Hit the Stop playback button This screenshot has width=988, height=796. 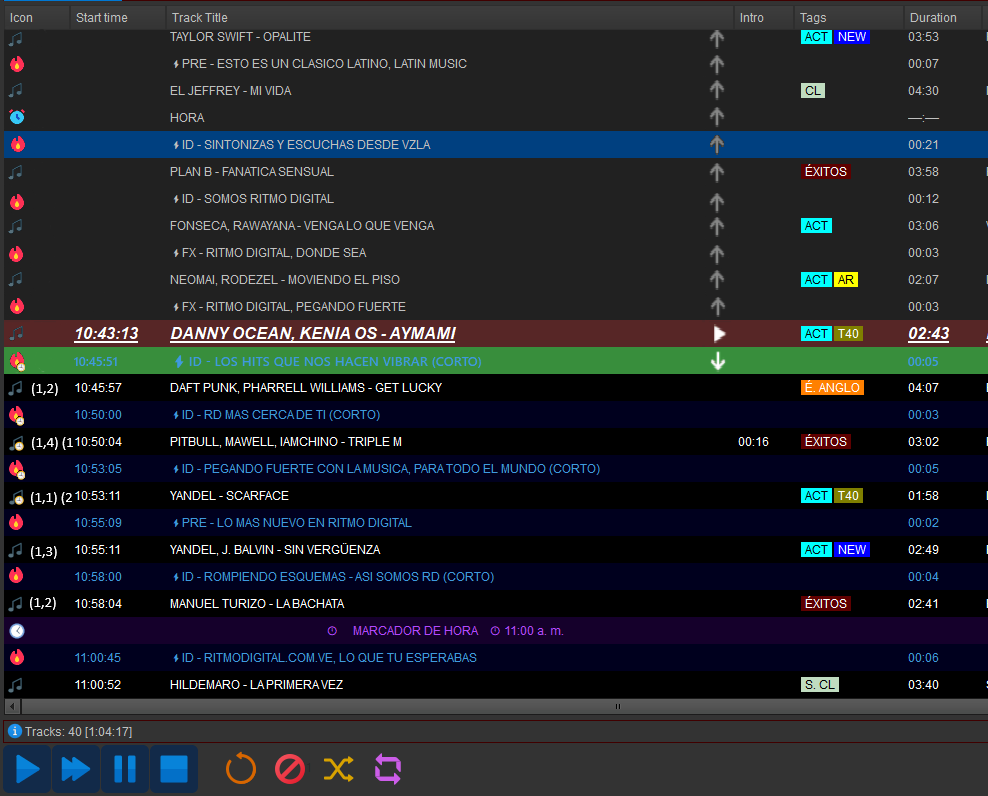[174, 769]
